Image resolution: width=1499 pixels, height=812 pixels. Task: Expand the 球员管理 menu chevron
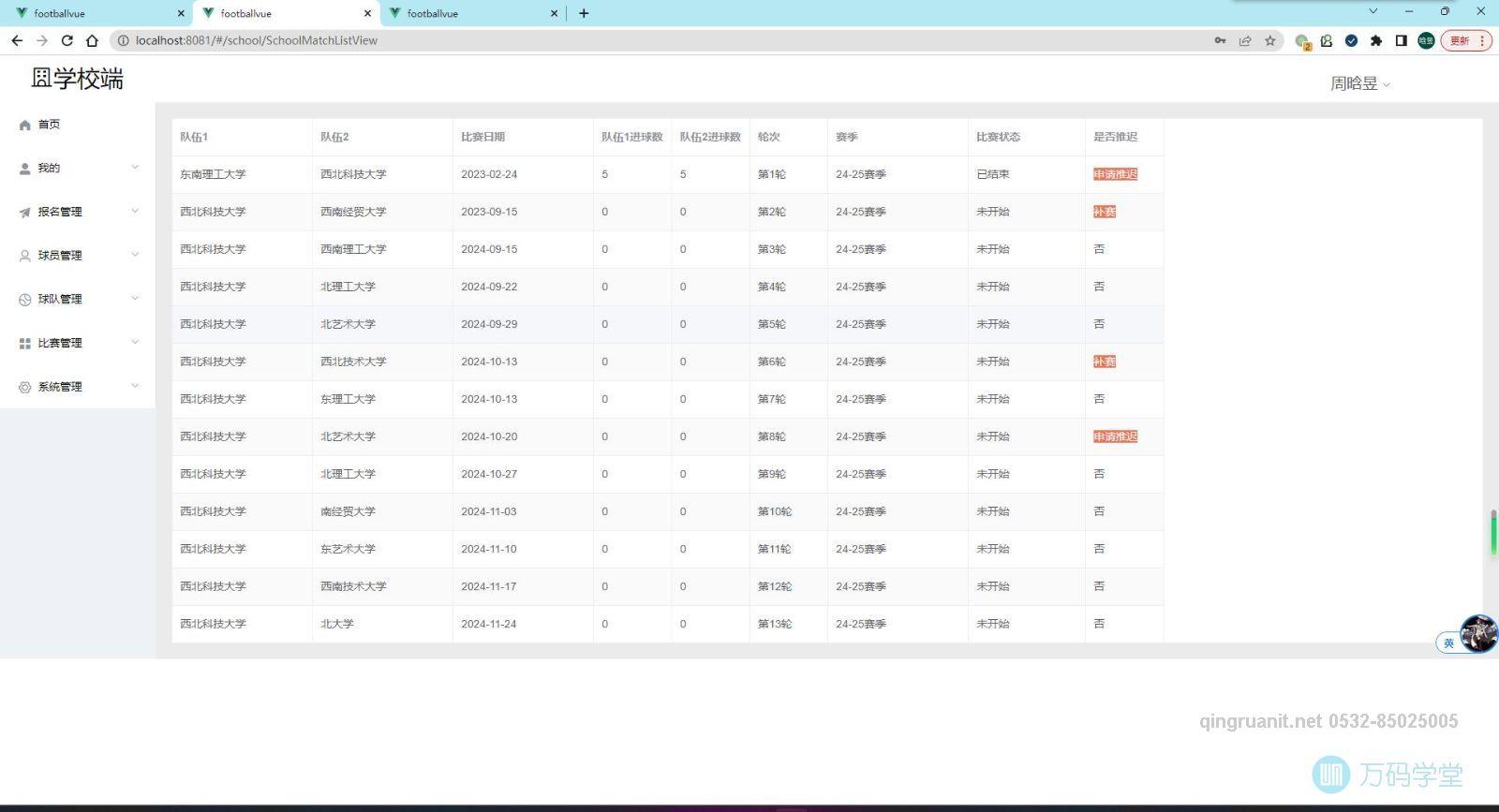click(135, 255)
